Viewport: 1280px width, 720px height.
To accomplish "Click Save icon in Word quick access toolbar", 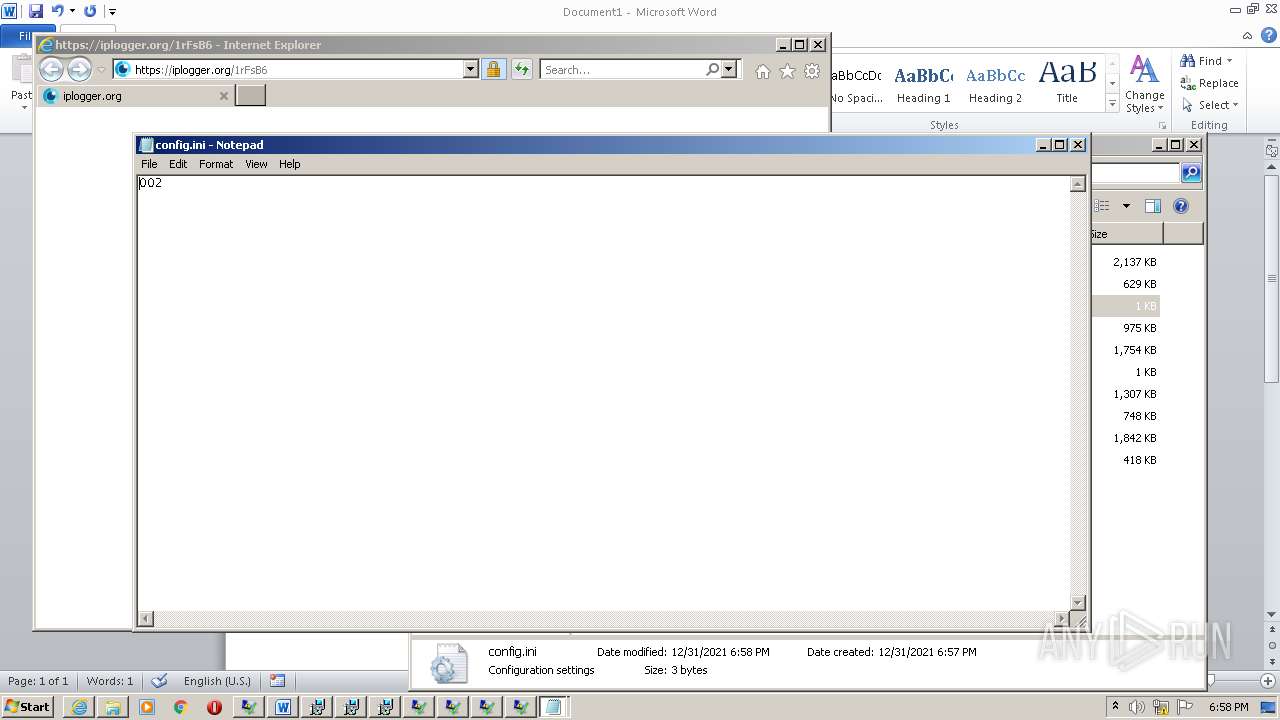I will coord(36,11).
